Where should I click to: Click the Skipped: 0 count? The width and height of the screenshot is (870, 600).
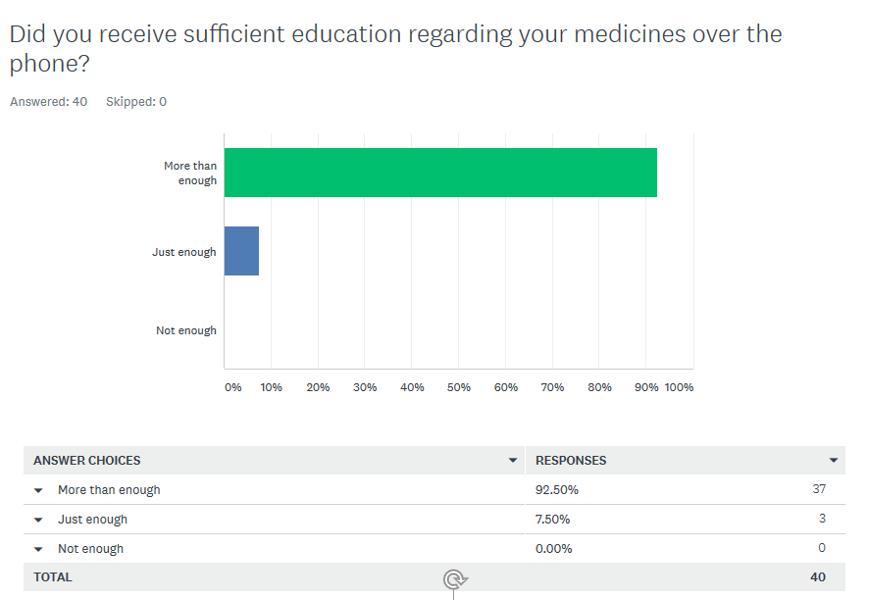click(136, 102)
